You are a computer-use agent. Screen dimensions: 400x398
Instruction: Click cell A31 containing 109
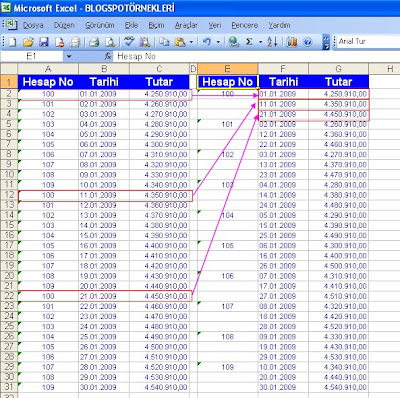48,387
